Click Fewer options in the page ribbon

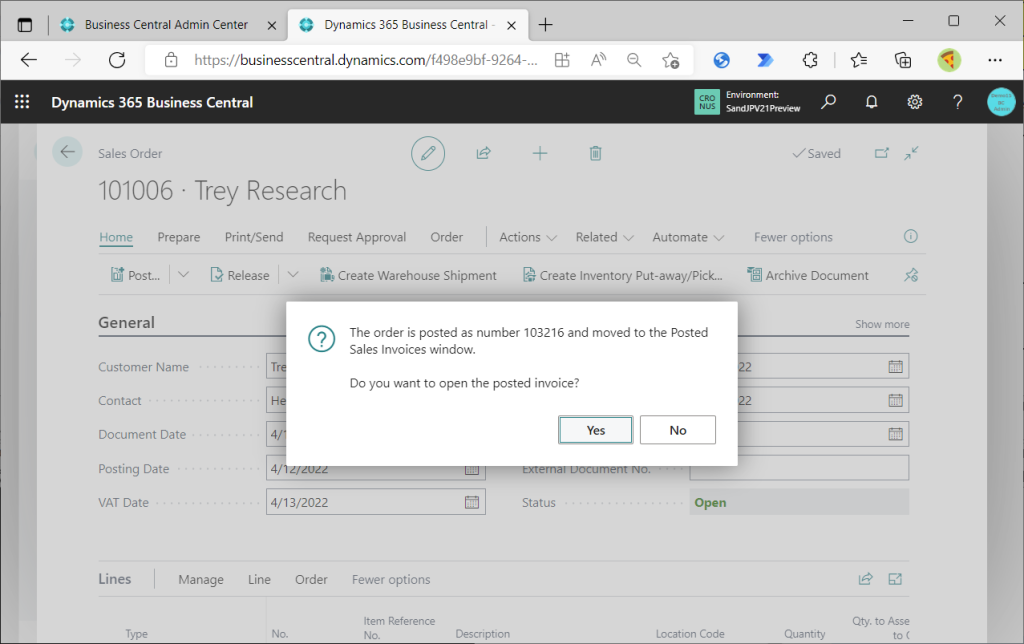(793, 237)
